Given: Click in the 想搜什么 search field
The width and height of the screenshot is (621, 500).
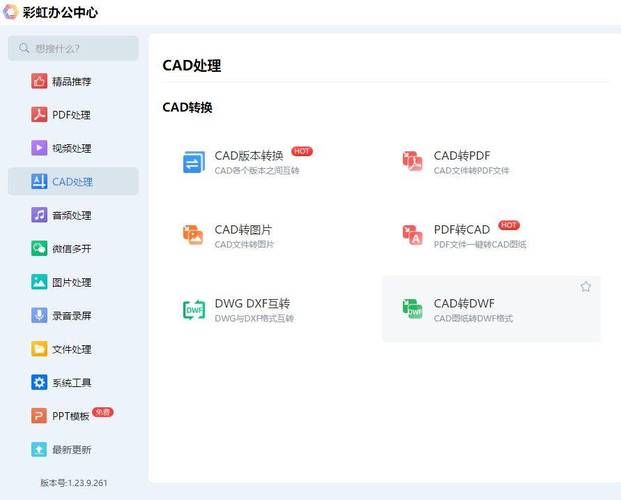Looking at the screenshot, I should click(80, 48).
